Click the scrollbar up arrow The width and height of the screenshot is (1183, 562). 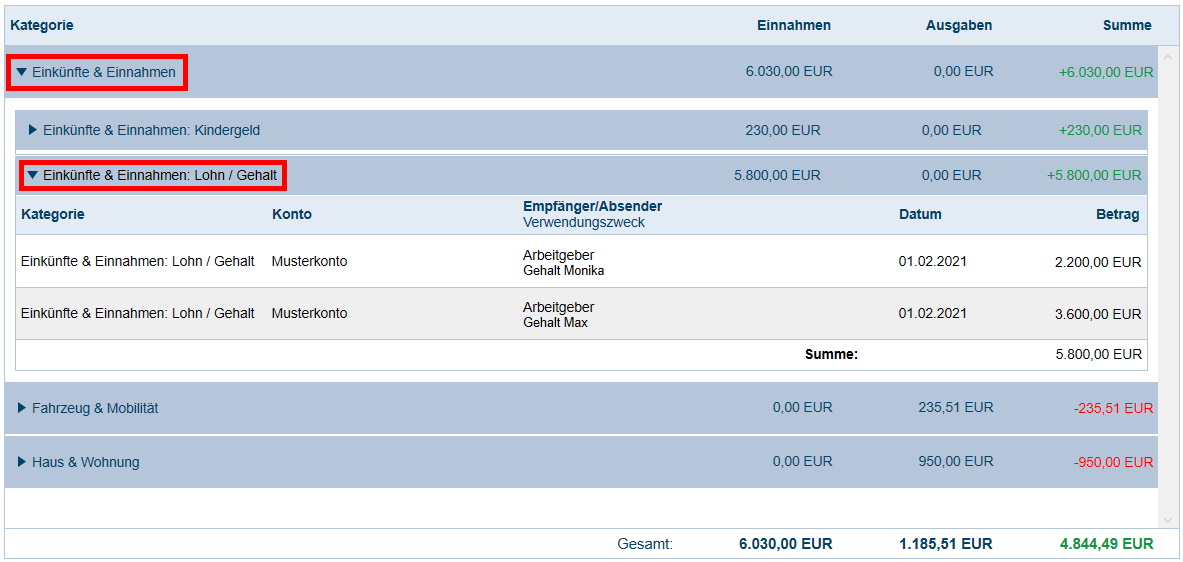click(x=1167, y=56)
